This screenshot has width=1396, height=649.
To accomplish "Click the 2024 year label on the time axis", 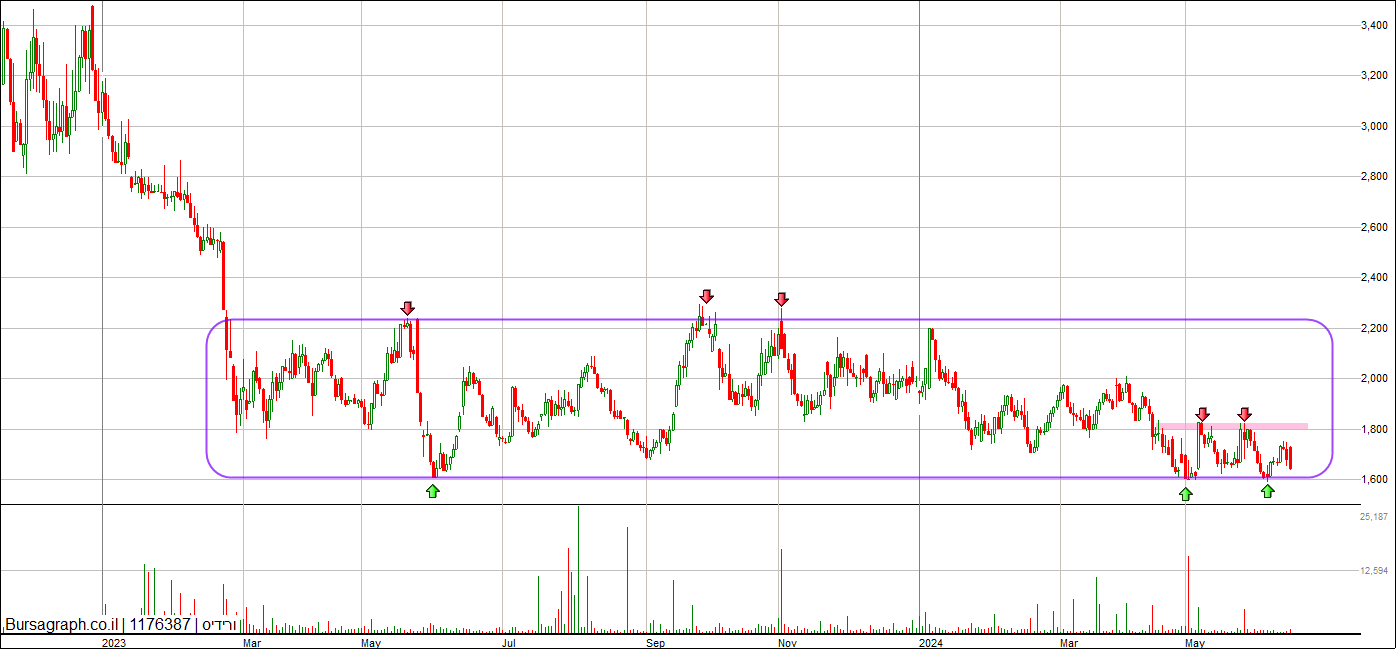I will click(930, 643).
